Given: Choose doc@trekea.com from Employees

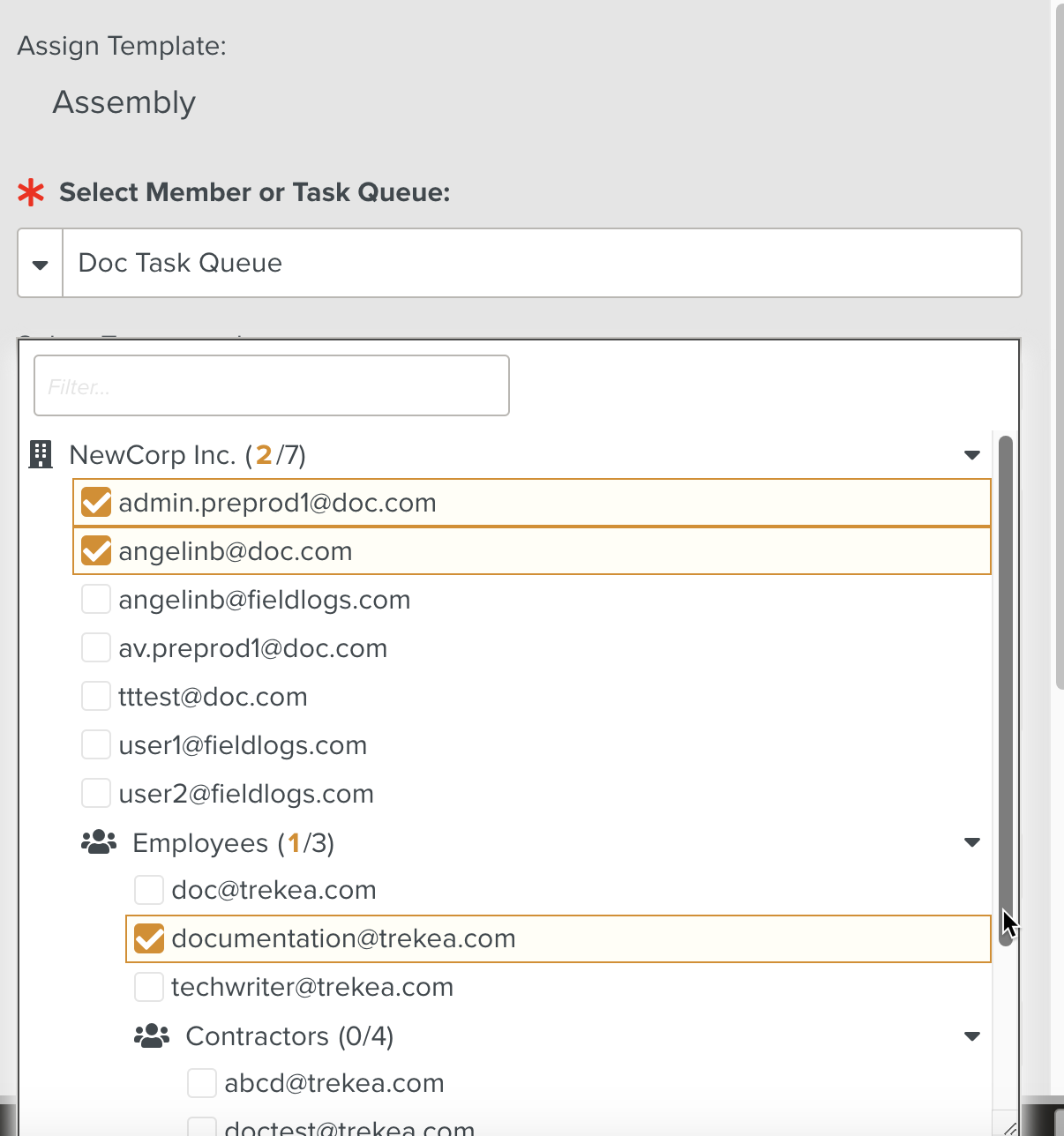Looking at the screenshot, I should pyautogui.click(x=273, y=890).
